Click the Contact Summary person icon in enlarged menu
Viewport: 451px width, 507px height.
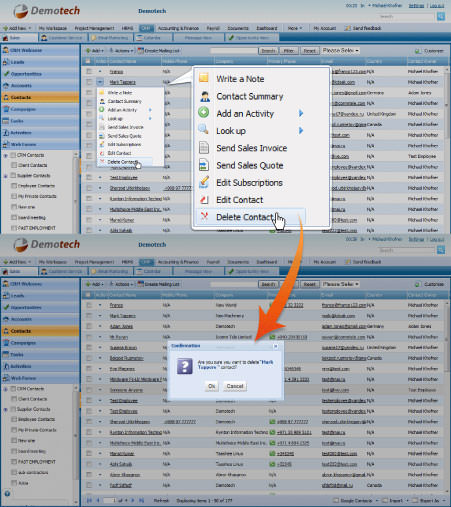(x=204, y=96)
